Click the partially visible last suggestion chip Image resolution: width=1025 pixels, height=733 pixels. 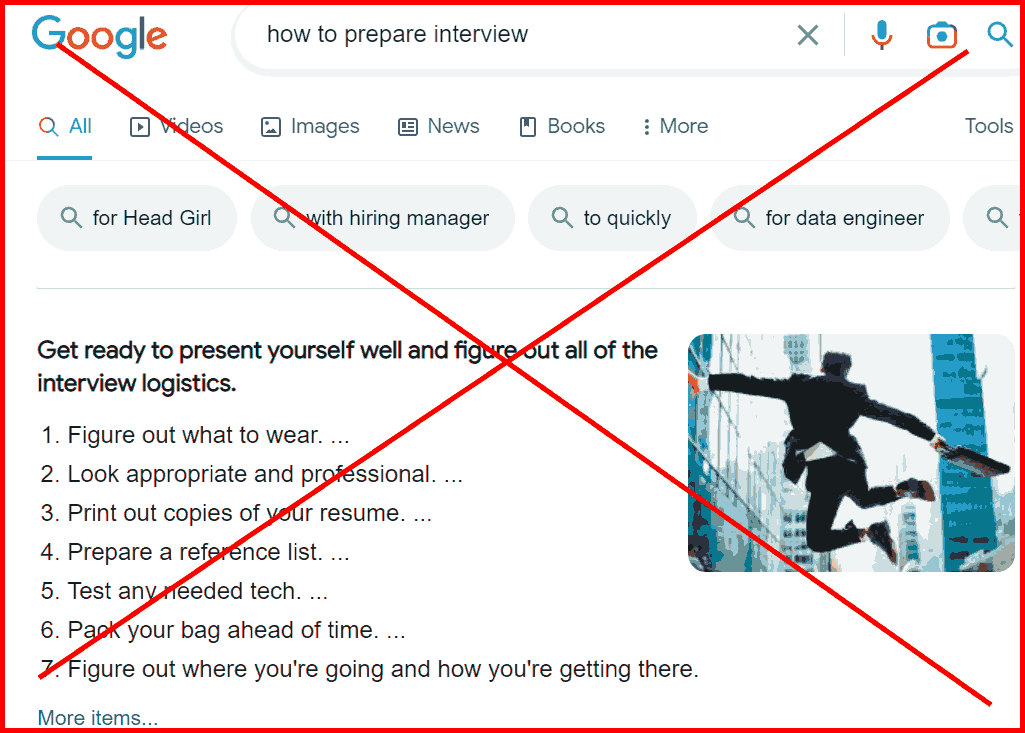coord(992,218)
